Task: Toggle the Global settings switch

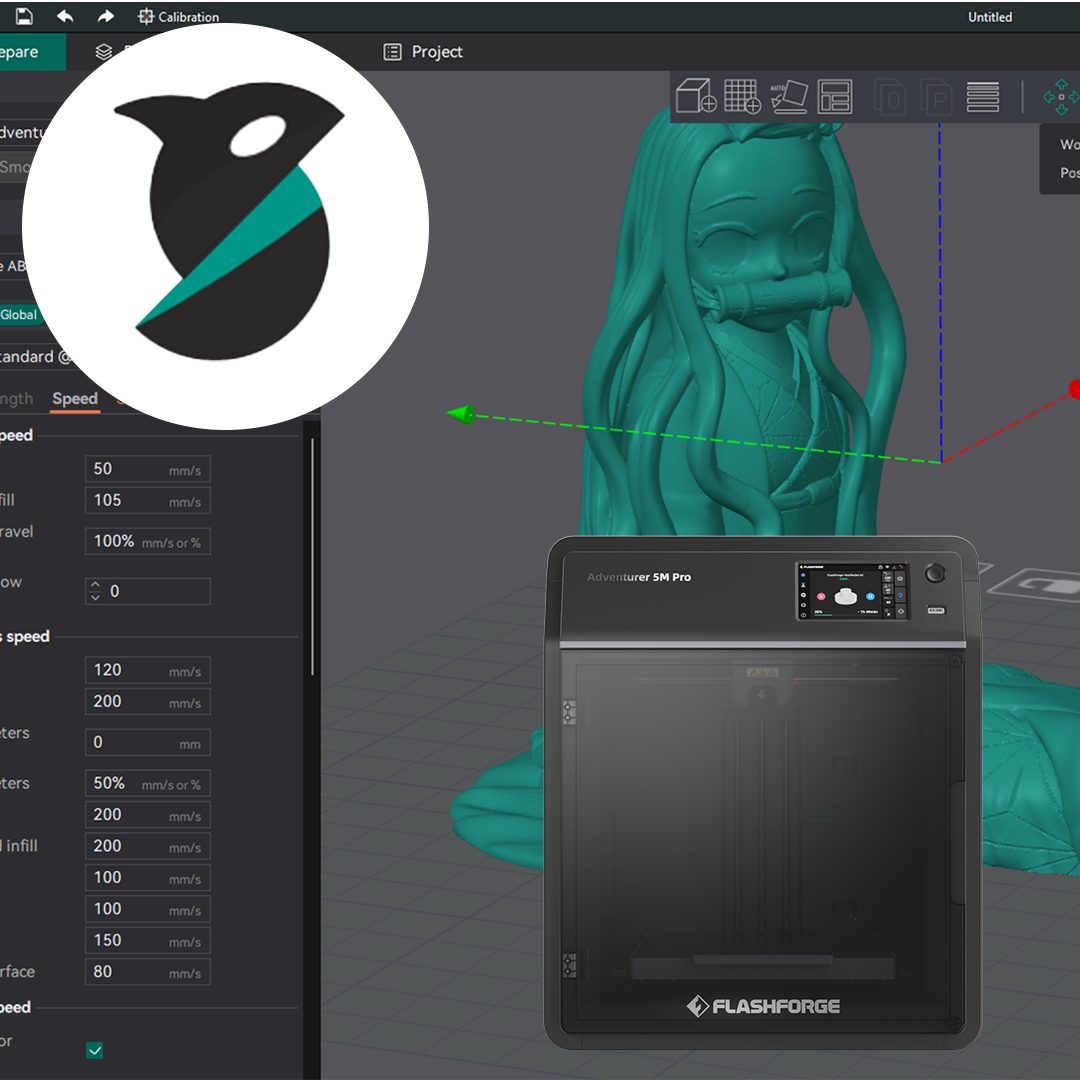Action: [19, 315]
